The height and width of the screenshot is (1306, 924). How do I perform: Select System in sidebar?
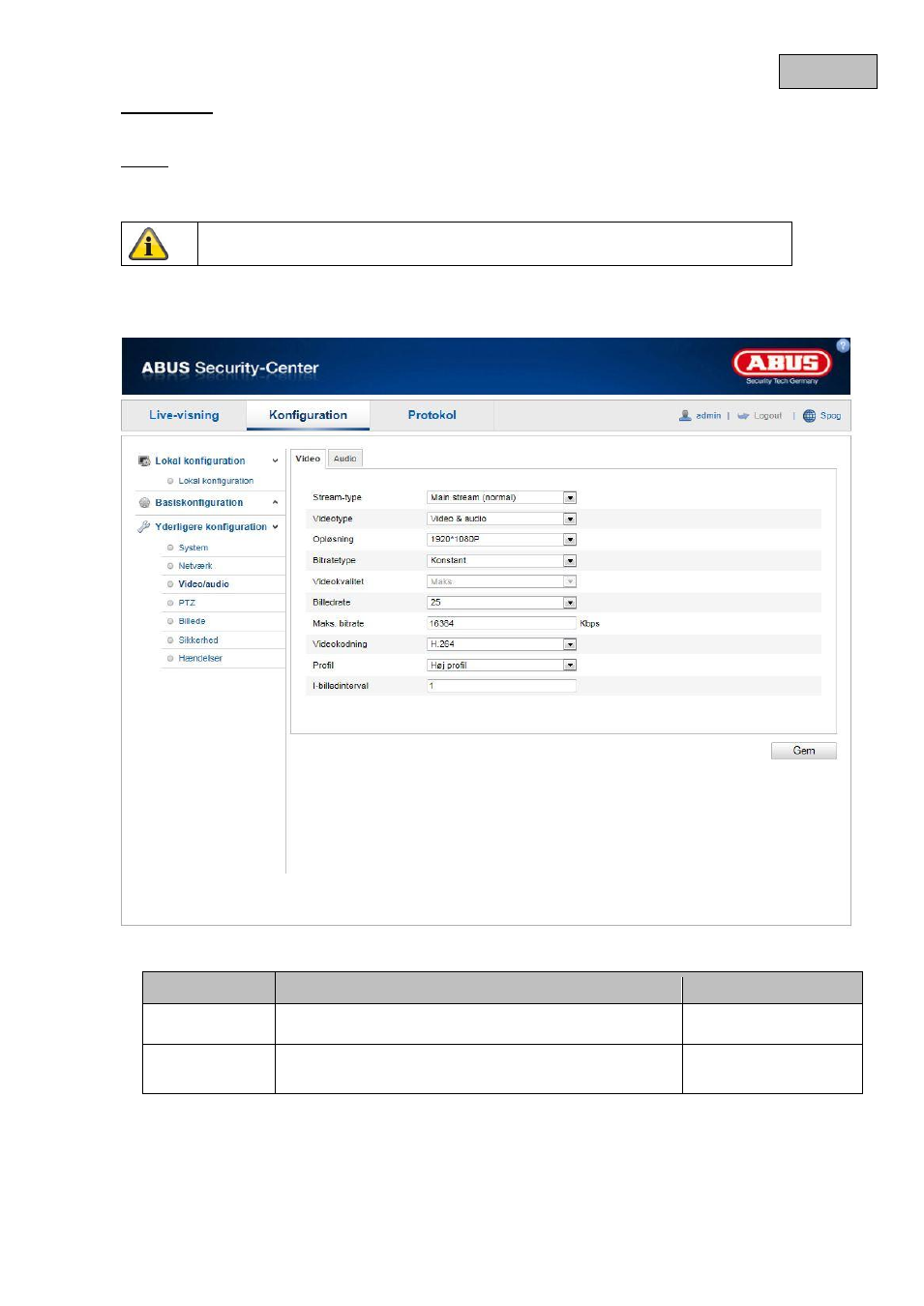point(194,548)
